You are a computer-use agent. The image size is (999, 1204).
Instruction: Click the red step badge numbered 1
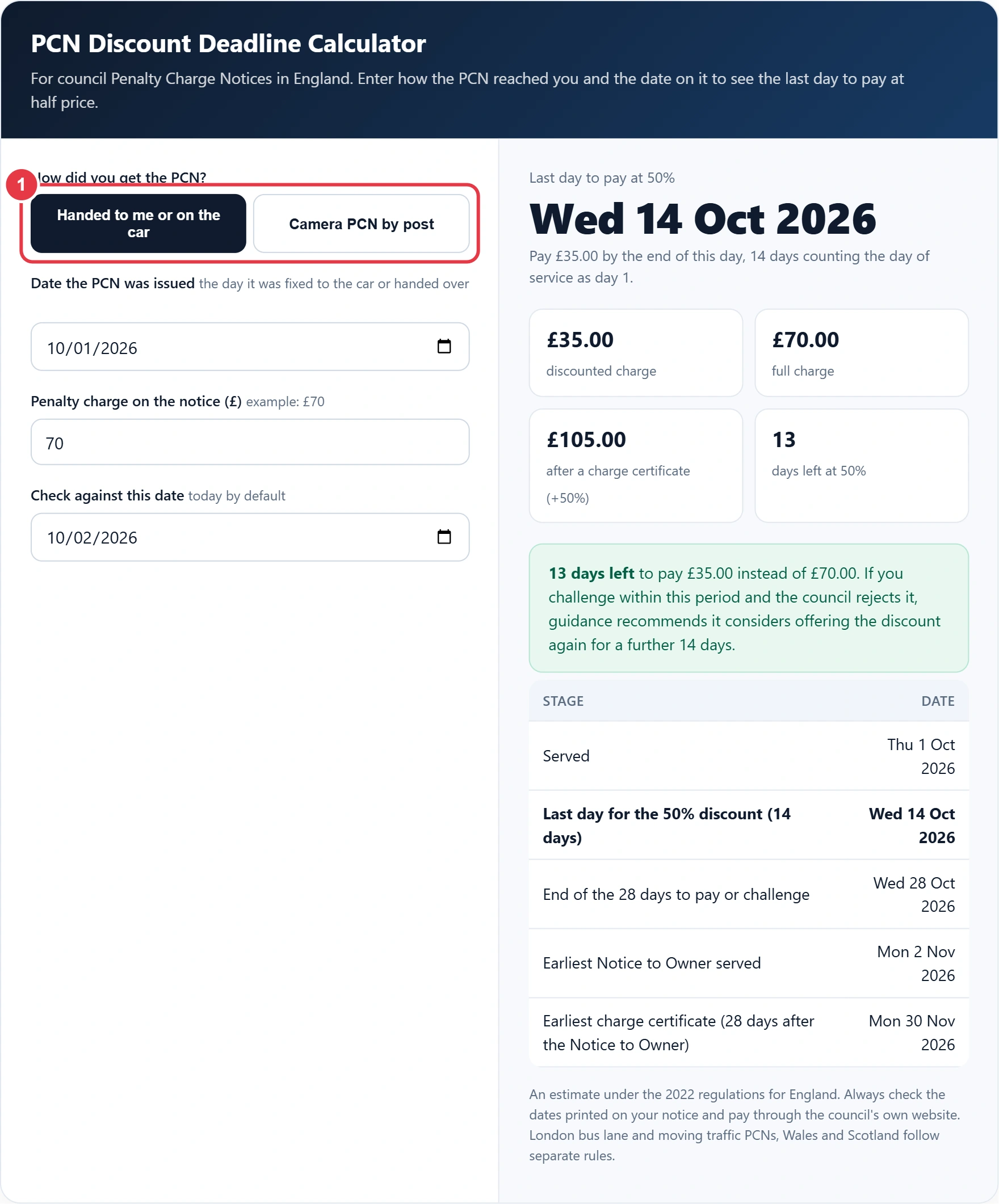pos(22,184)
